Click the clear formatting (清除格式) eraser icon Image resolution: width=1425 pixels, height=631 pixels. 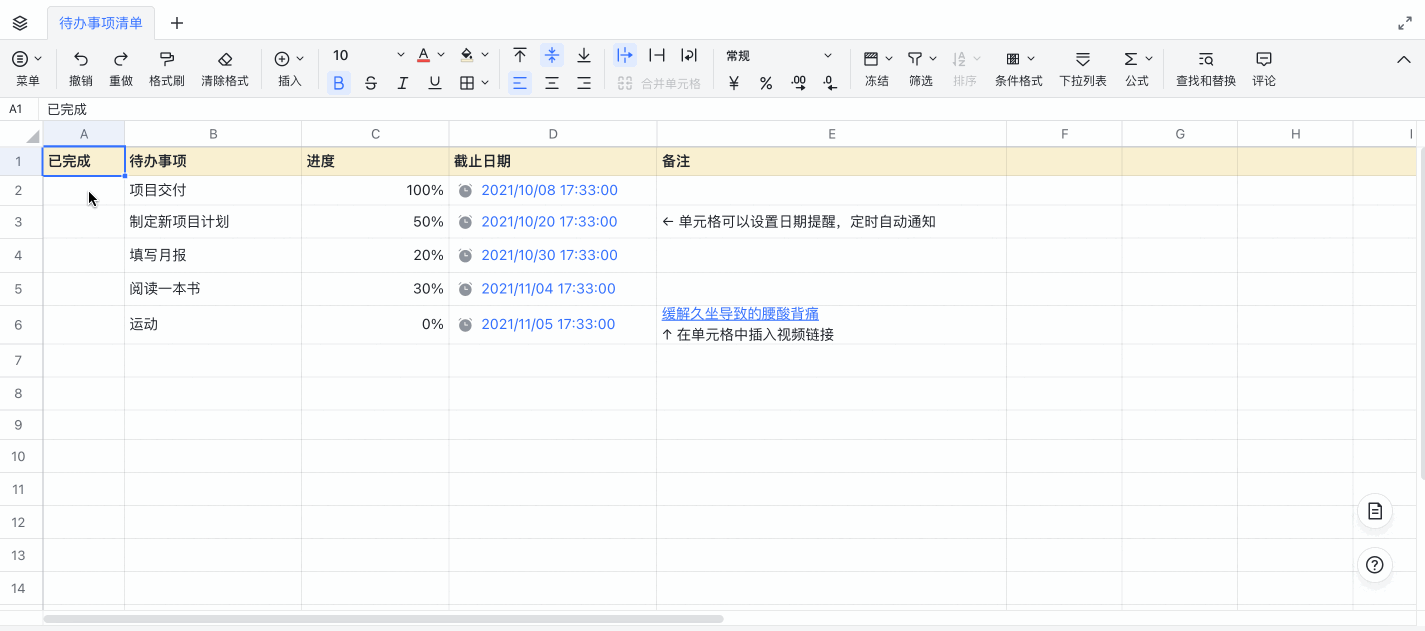tap(225, 59)
